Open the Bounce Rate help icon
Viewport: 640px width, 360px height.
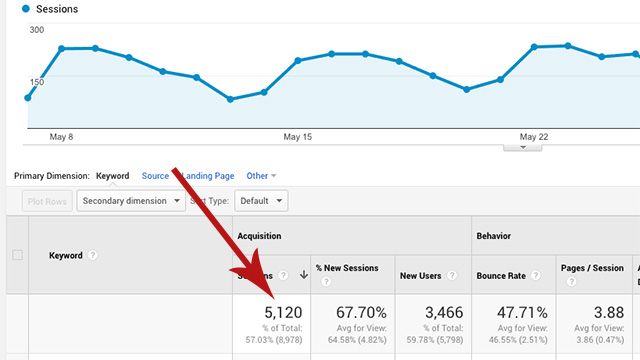(536, 276)
